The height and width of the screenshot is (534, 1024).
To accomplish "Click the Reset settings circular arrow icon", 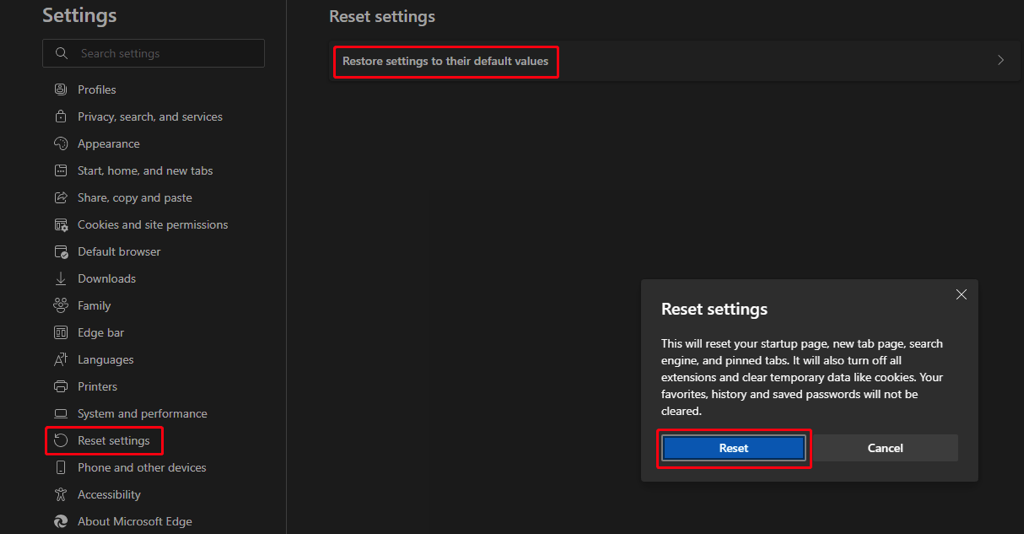I will click(61, 441).
